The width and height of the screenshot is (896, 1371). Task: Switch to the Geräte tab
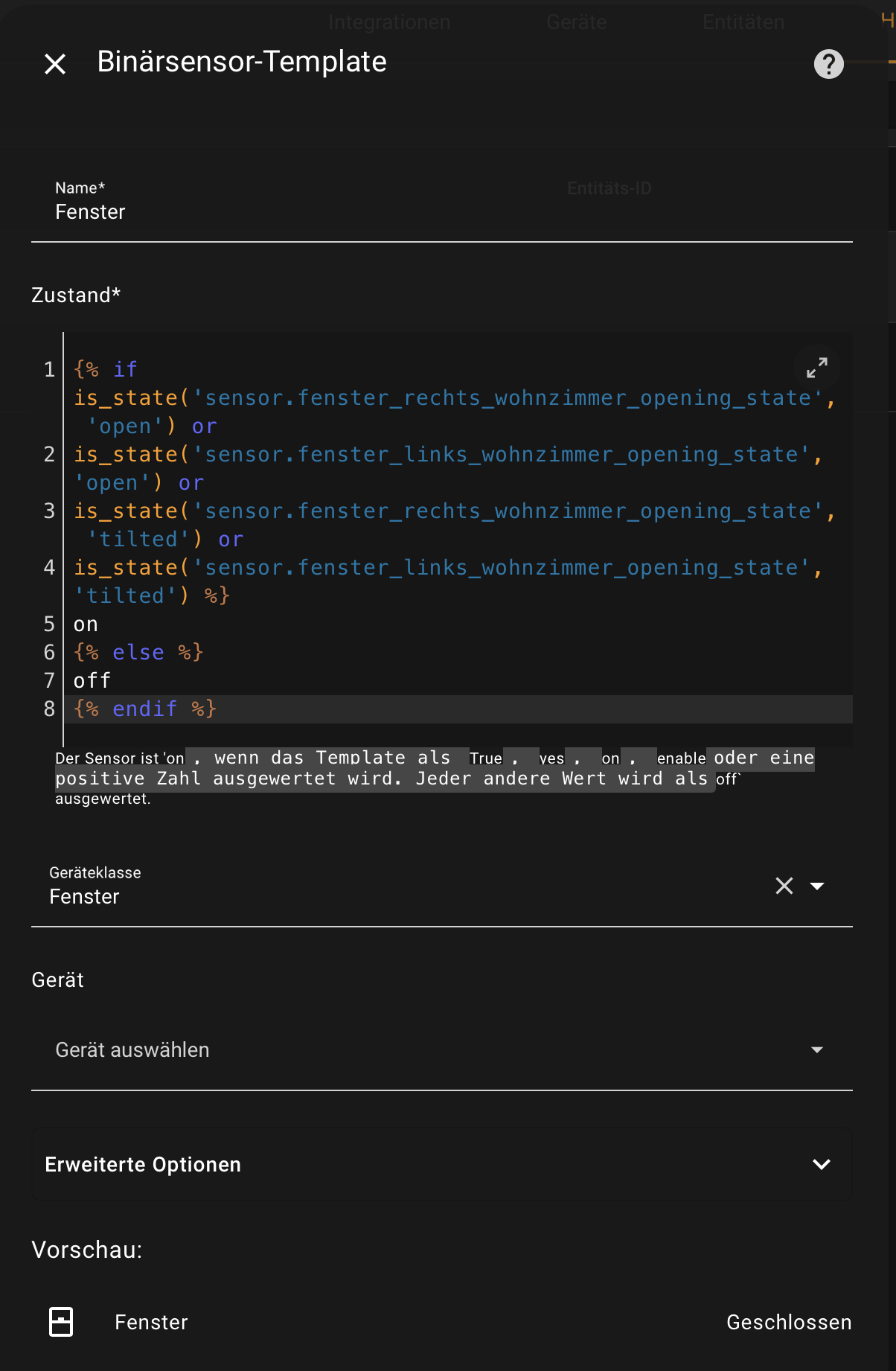(576, 22)
